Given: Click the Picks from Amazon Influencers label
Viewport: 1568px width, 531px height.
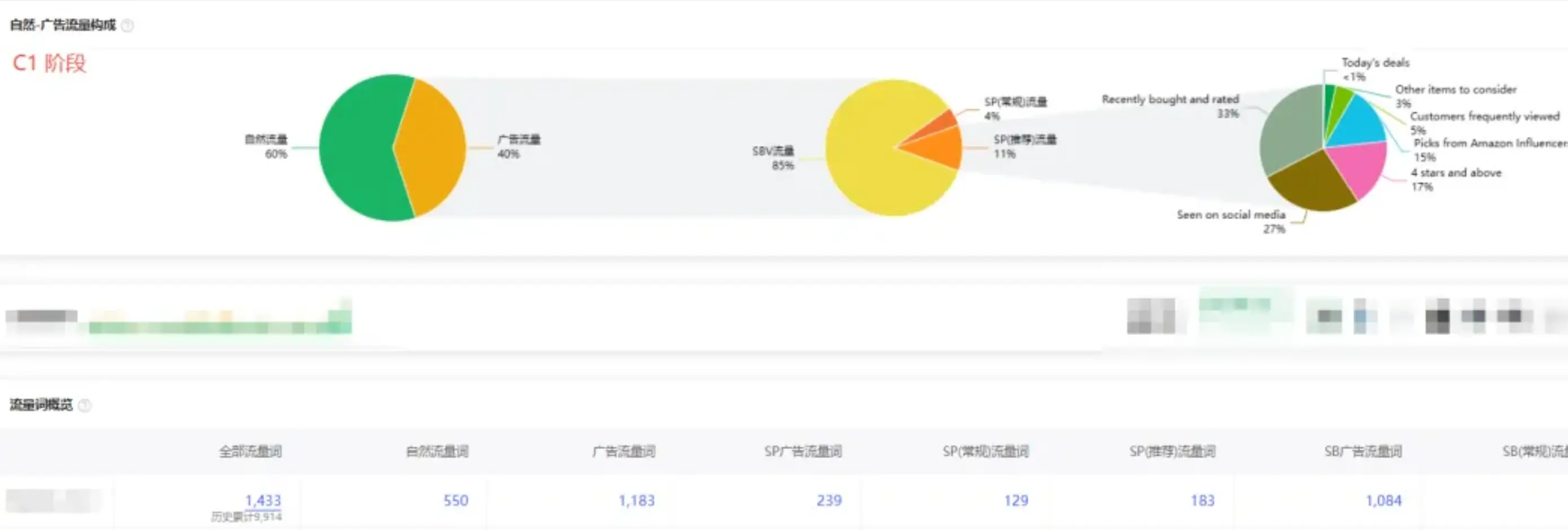Looking at the screenshot, I should (x=1490, y=150).
